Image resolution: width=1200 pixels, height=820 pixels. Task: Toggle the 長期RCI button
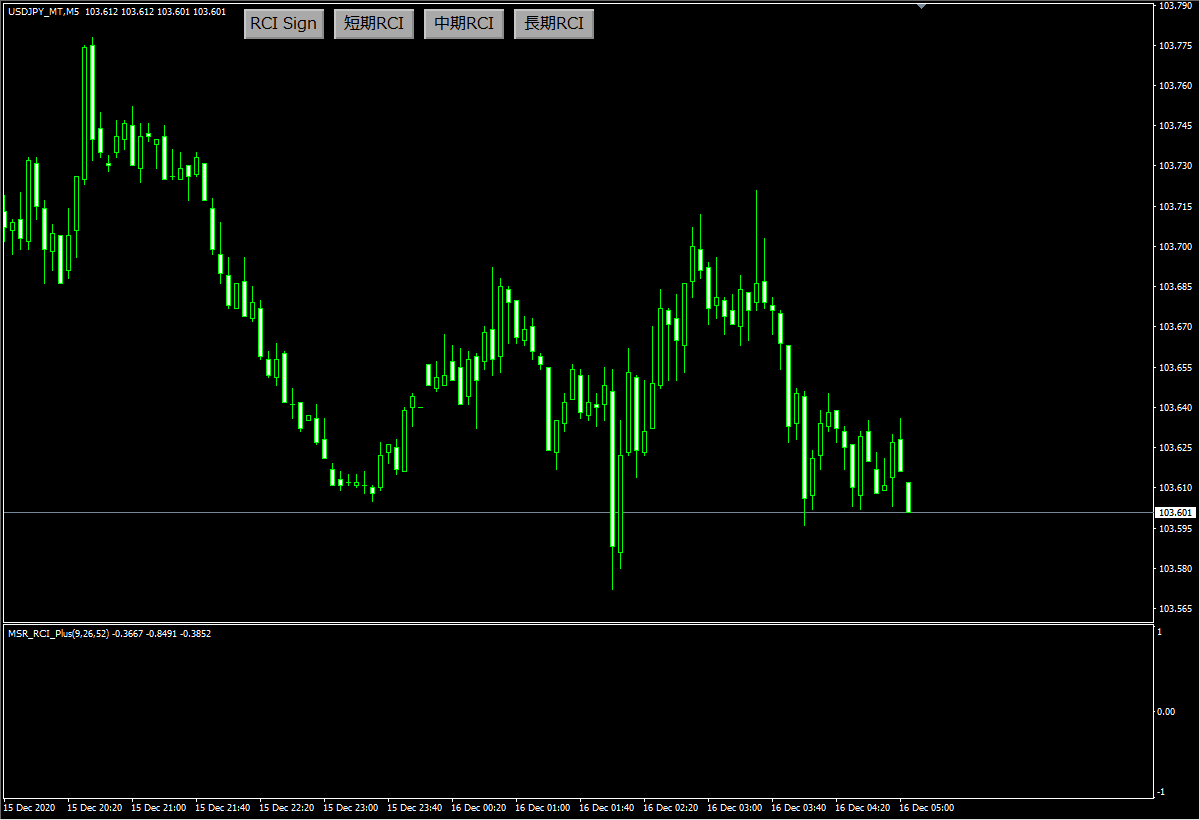click(x=554, y=24)
